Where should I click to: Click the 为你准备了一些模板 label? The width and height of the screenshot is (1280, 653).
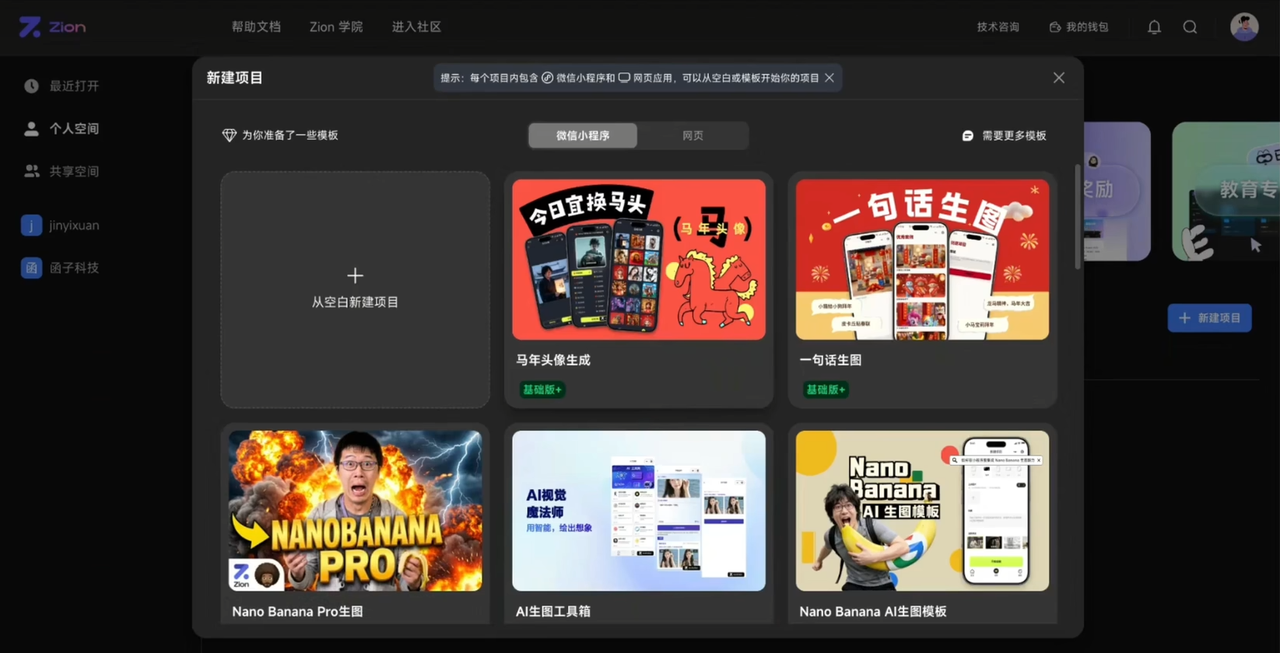pyautogui.click(x=290, y=135)
